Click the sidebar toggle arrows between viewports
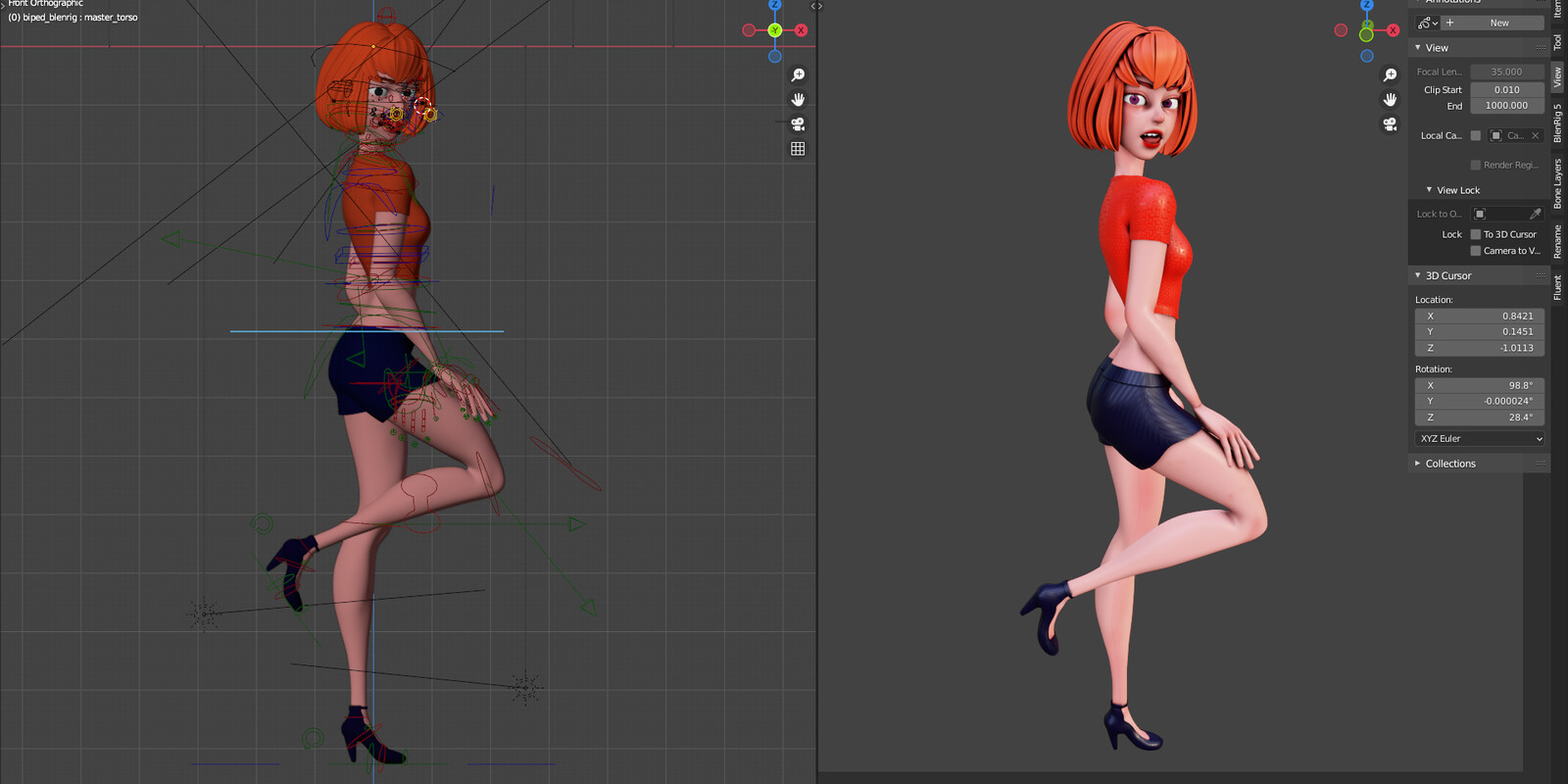Viewport: 1568px width, 784px height. (x=816, y=6)
